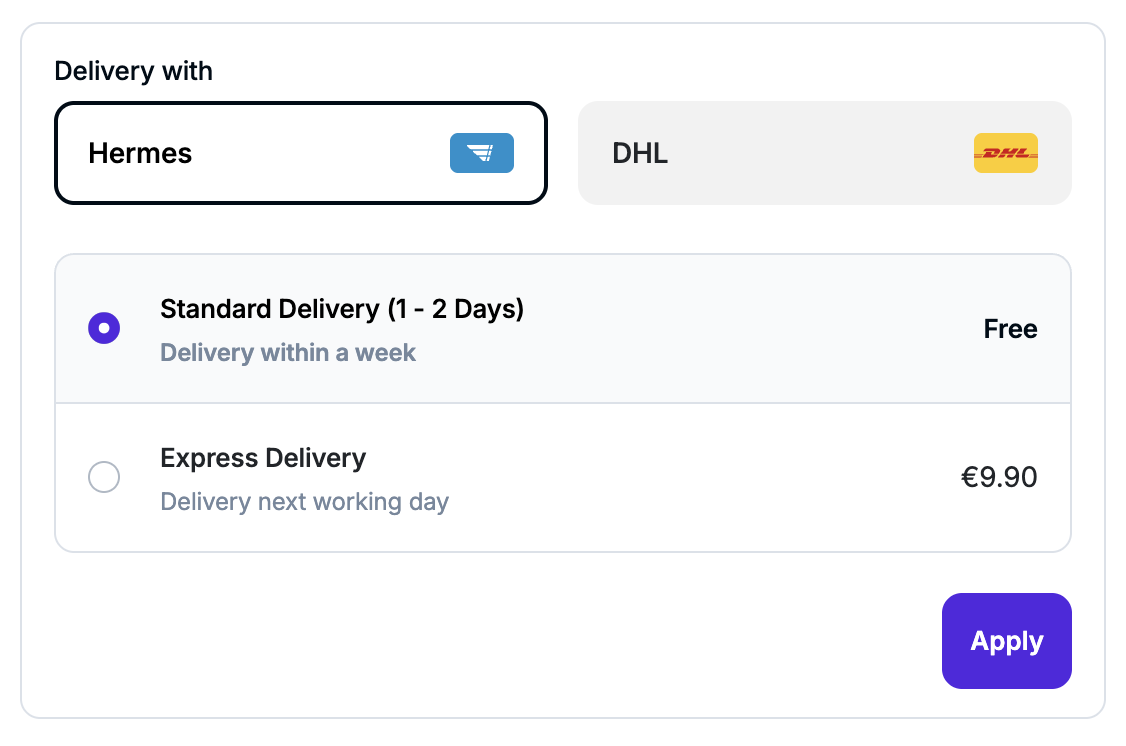The width and height of the screenshot is (1126, 746).
Task: Click the "Free" price label
Action: pos(1010,329)
